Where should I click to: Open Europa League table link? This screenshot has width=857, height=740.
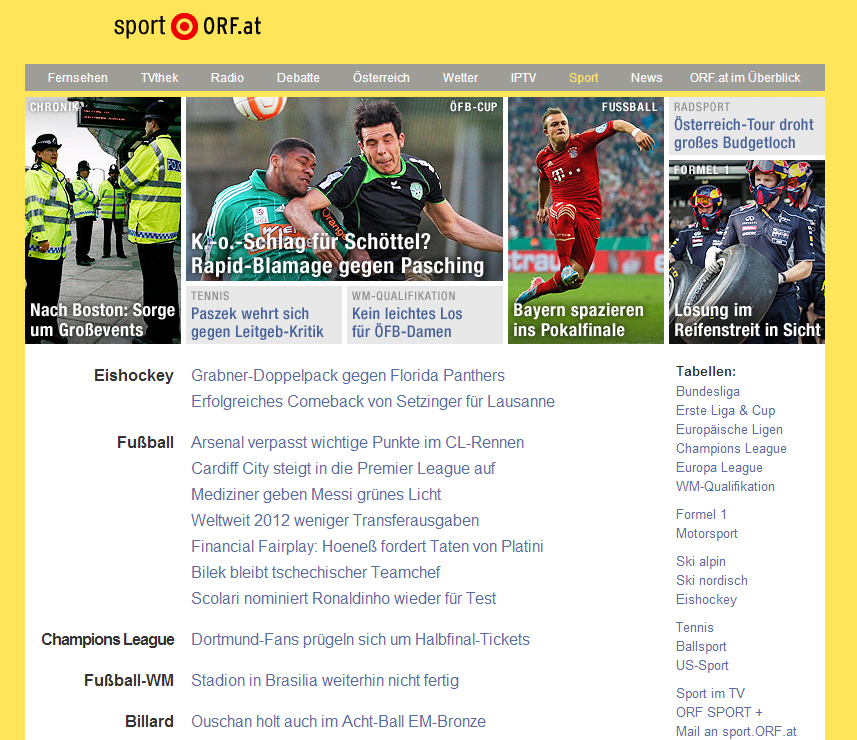click(x=719, y=467)
